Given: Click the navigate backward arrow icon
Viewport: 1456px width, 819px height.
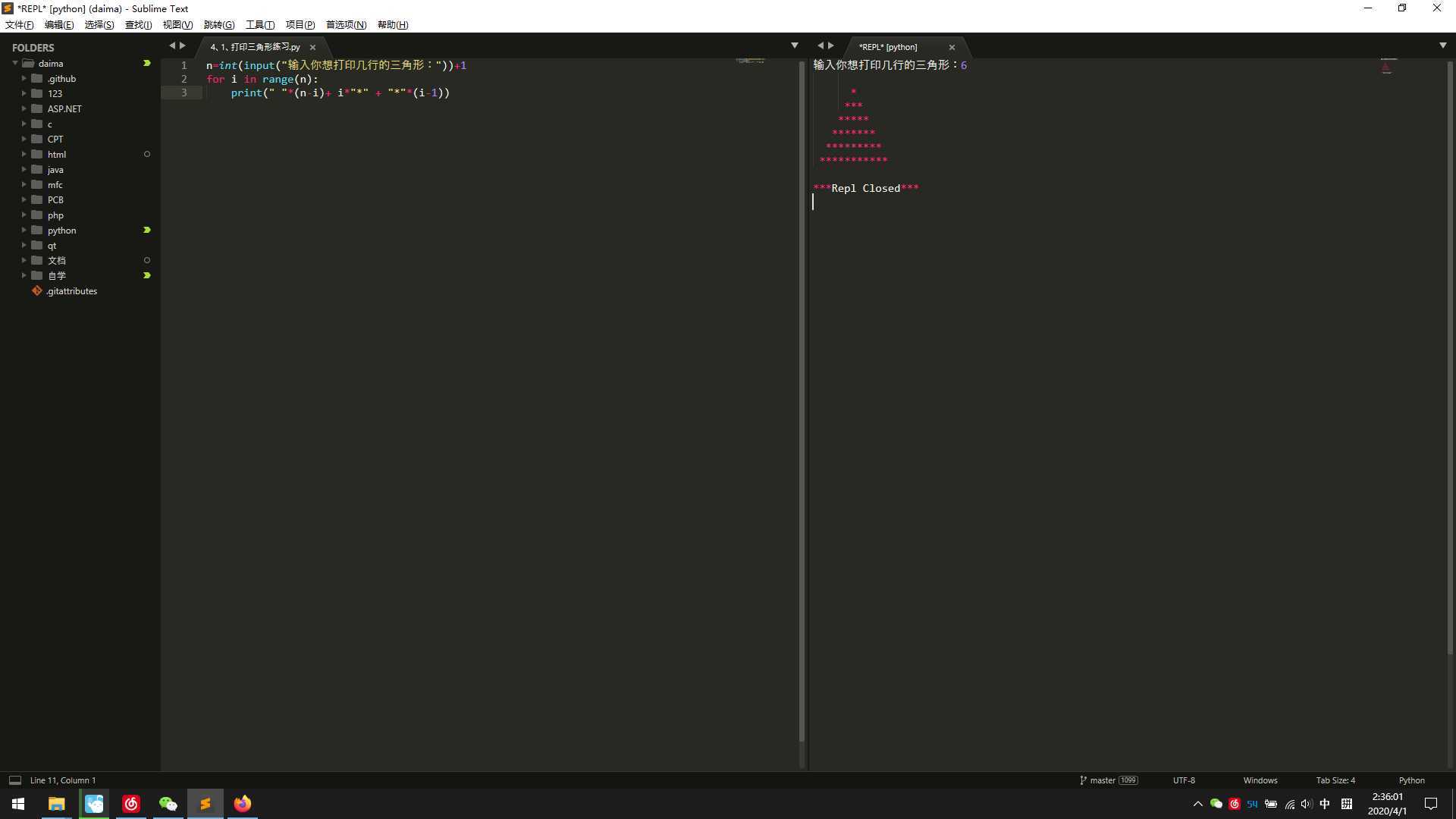Looking at the screenshot, I should click(171, 46).
